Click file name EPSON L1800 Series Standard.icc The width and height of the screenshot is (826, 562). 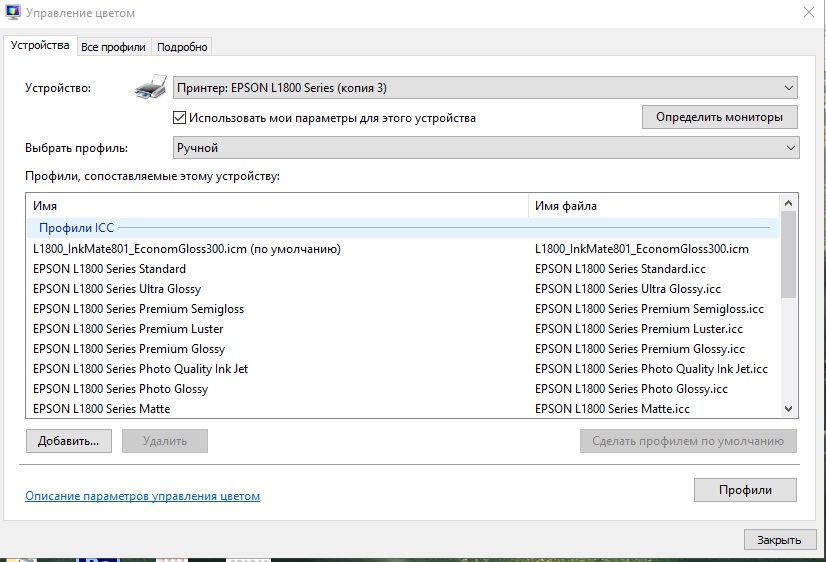[621, 269]
